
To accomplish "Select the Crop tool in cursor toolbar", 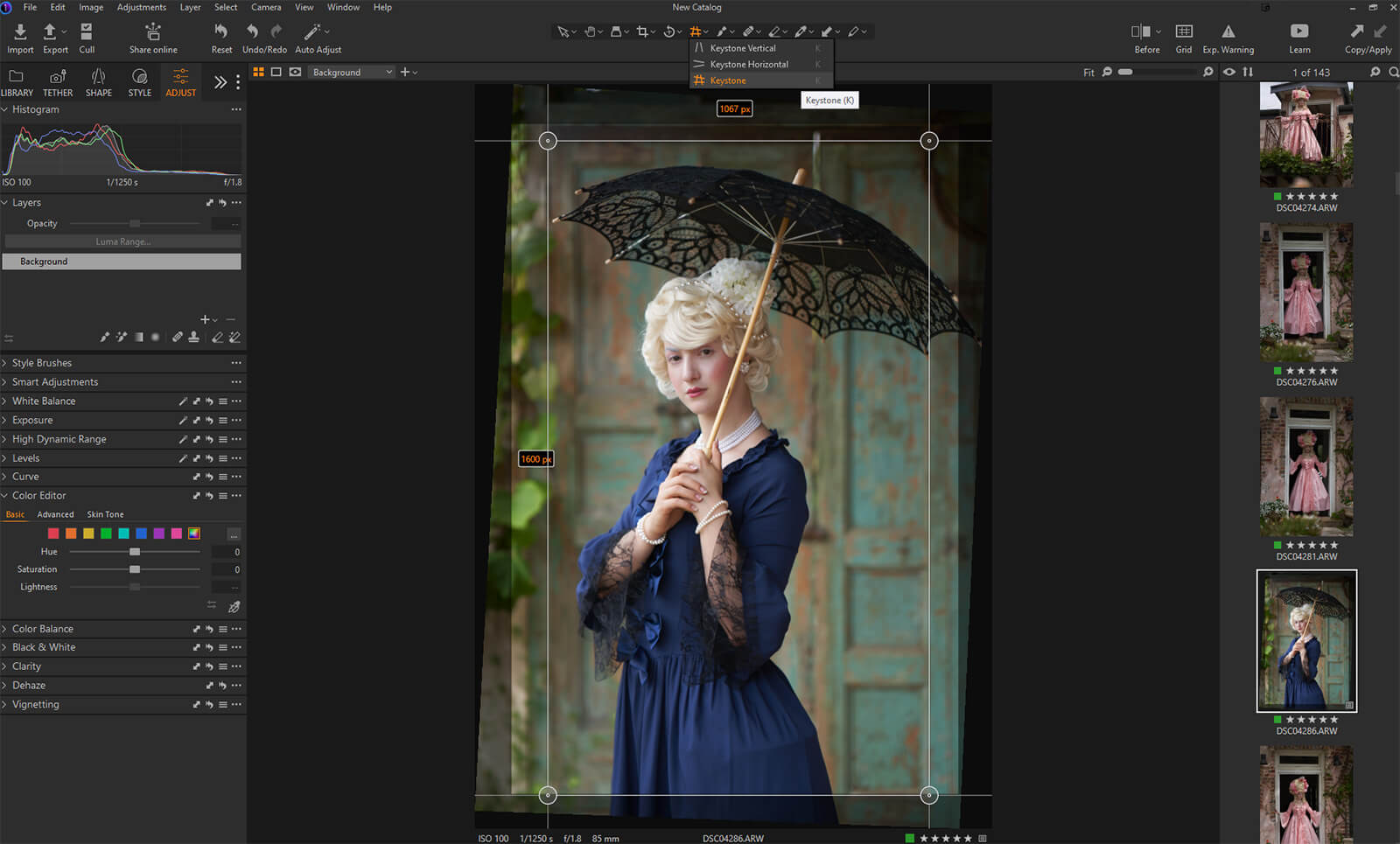I will pyautogui.click(x=642, y=32).
